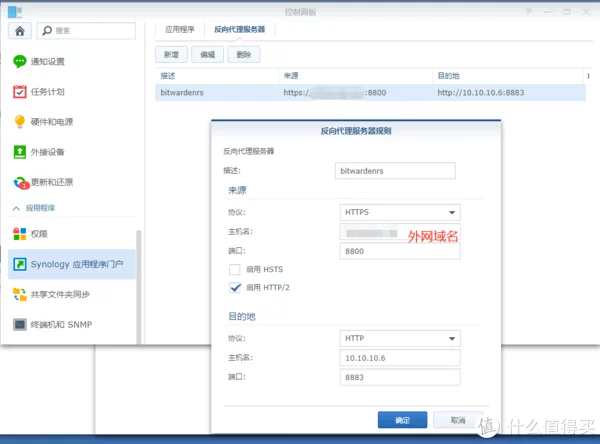600x444 pixels.
Task: Focus the destination 端口 8883 field
Action: (x=400, y=377)
